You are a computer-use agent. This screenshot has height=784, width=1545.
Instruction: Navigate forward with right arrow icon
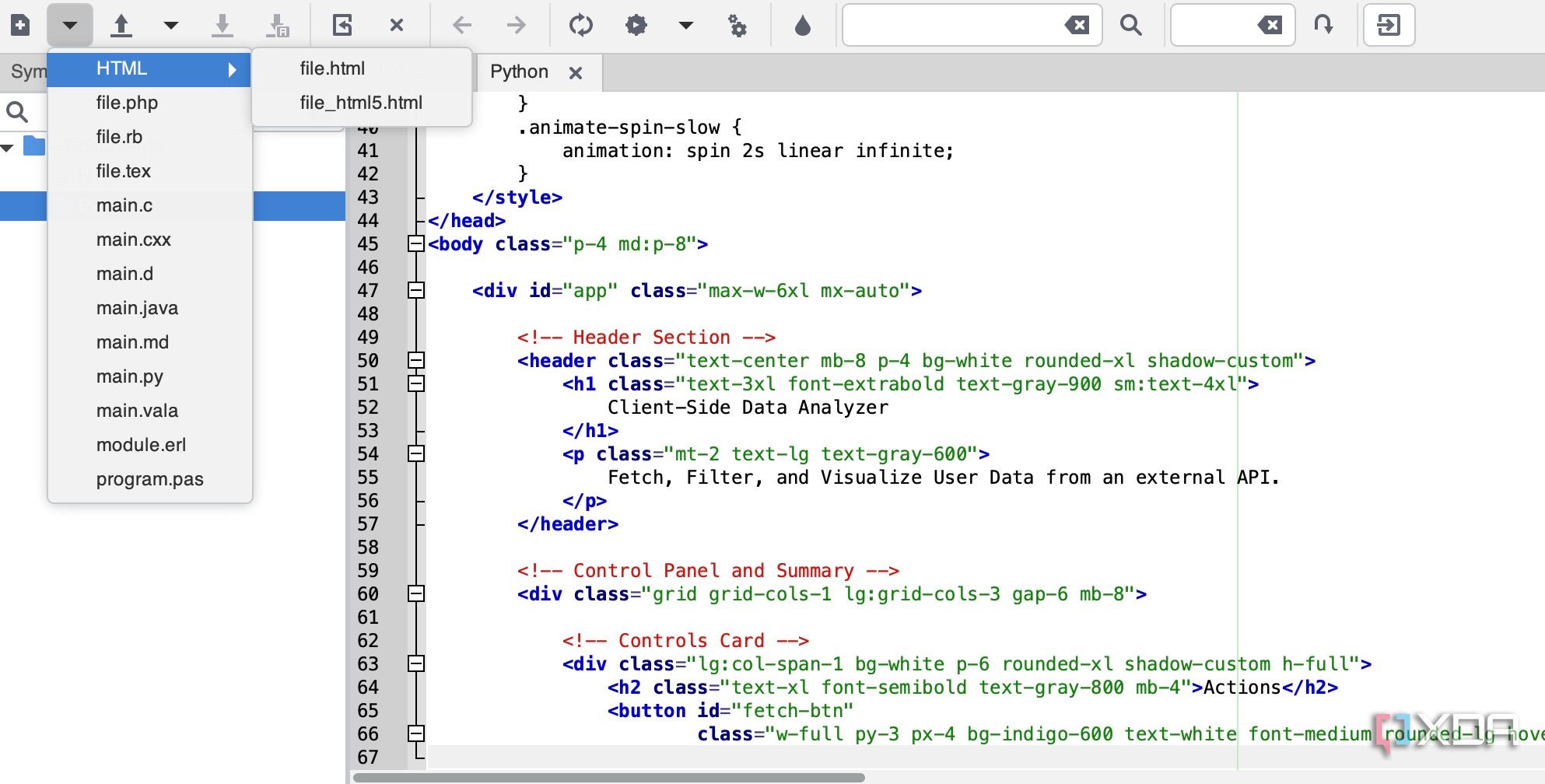pos(517,25)
